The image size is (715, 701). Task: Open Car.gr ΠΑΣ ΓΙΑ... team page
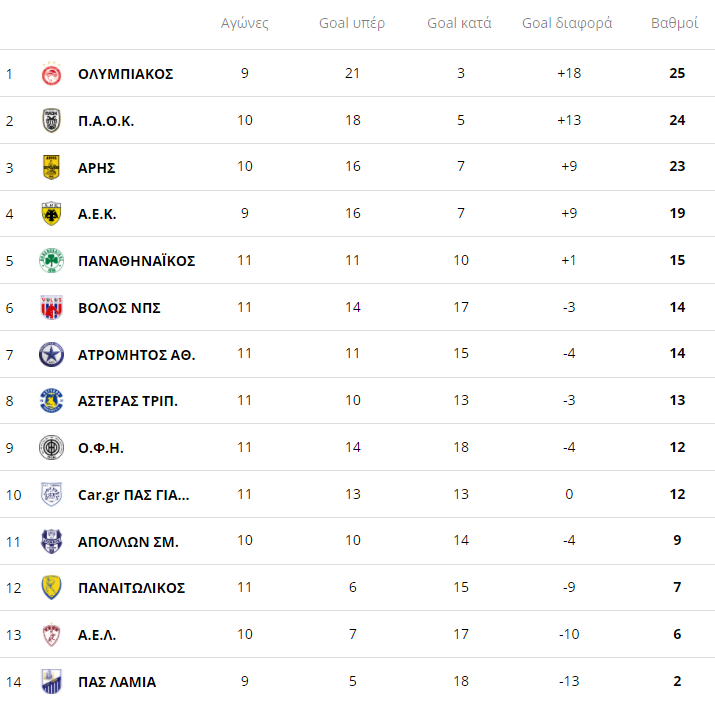coord(133,495)
